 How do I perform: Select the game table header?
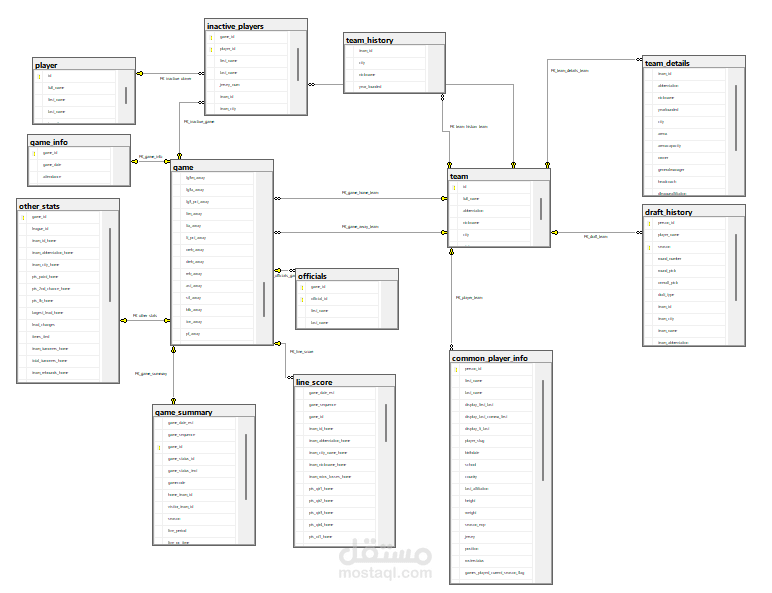pos(222,166)
